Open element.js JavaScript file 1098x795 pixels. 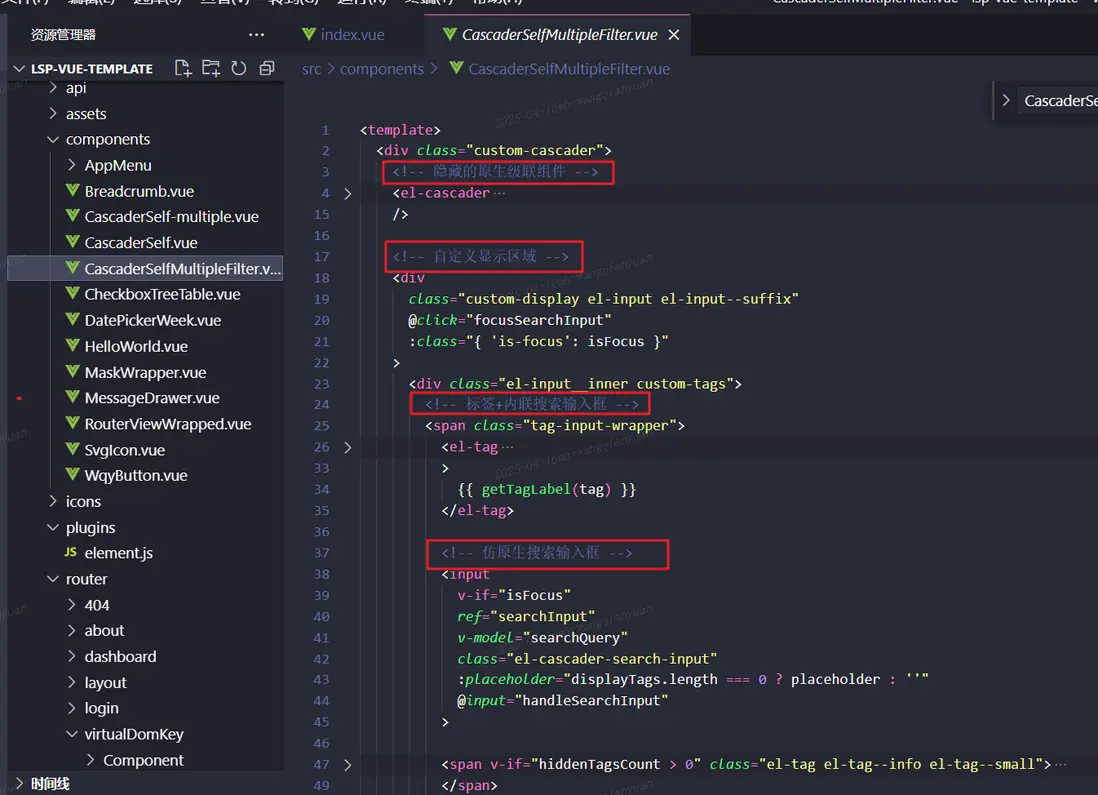[x=118, y=553]
